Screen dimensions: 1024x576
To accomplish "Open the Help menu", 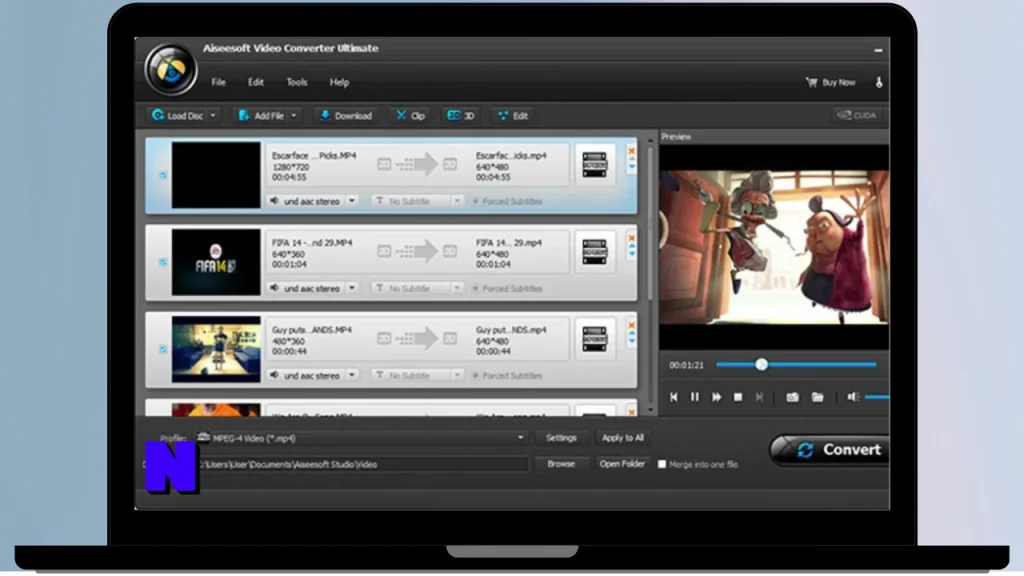I will click(339, 82).
